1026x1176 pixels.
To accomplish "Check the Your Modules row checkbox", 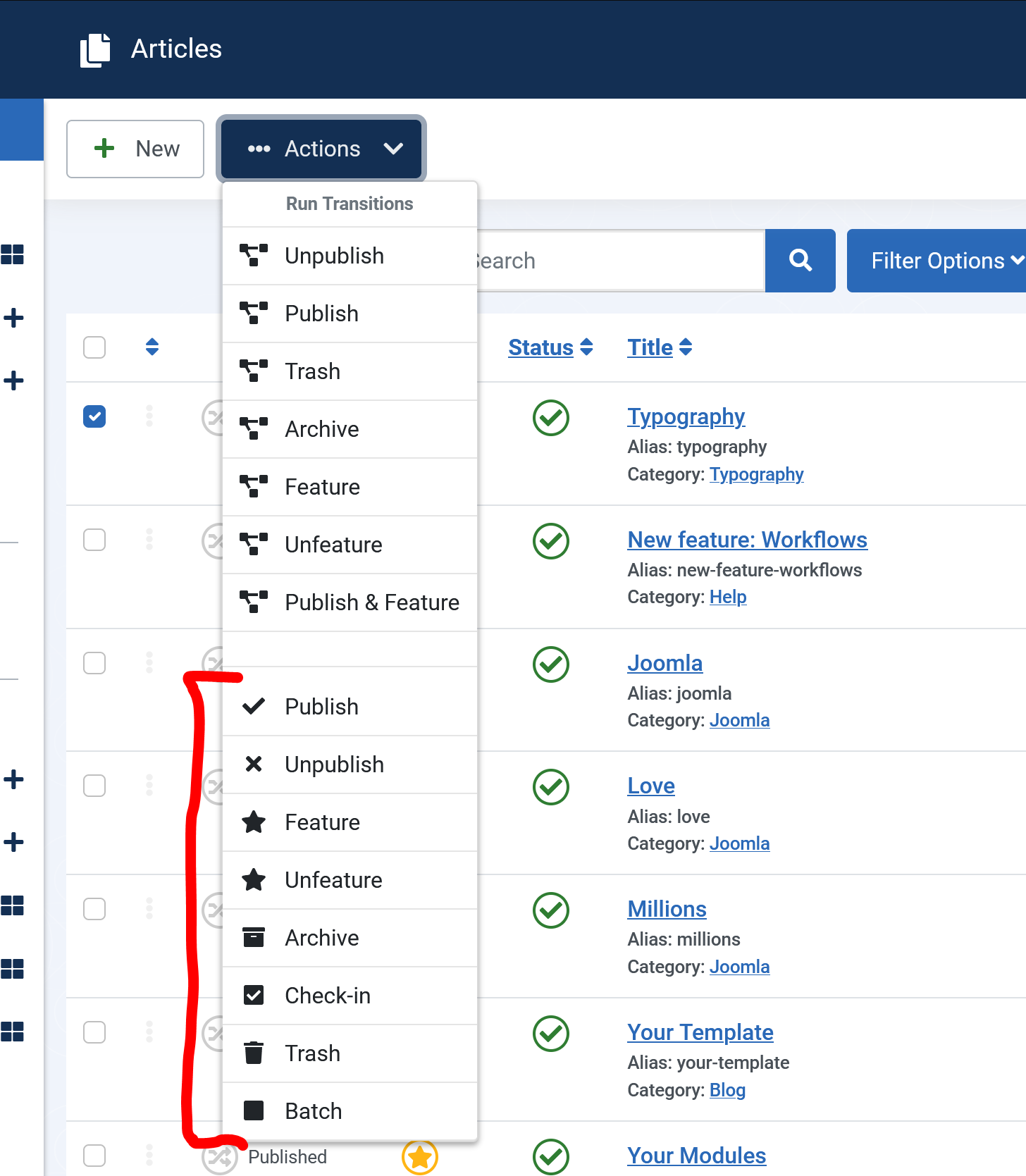I will tap(94, 1156).
